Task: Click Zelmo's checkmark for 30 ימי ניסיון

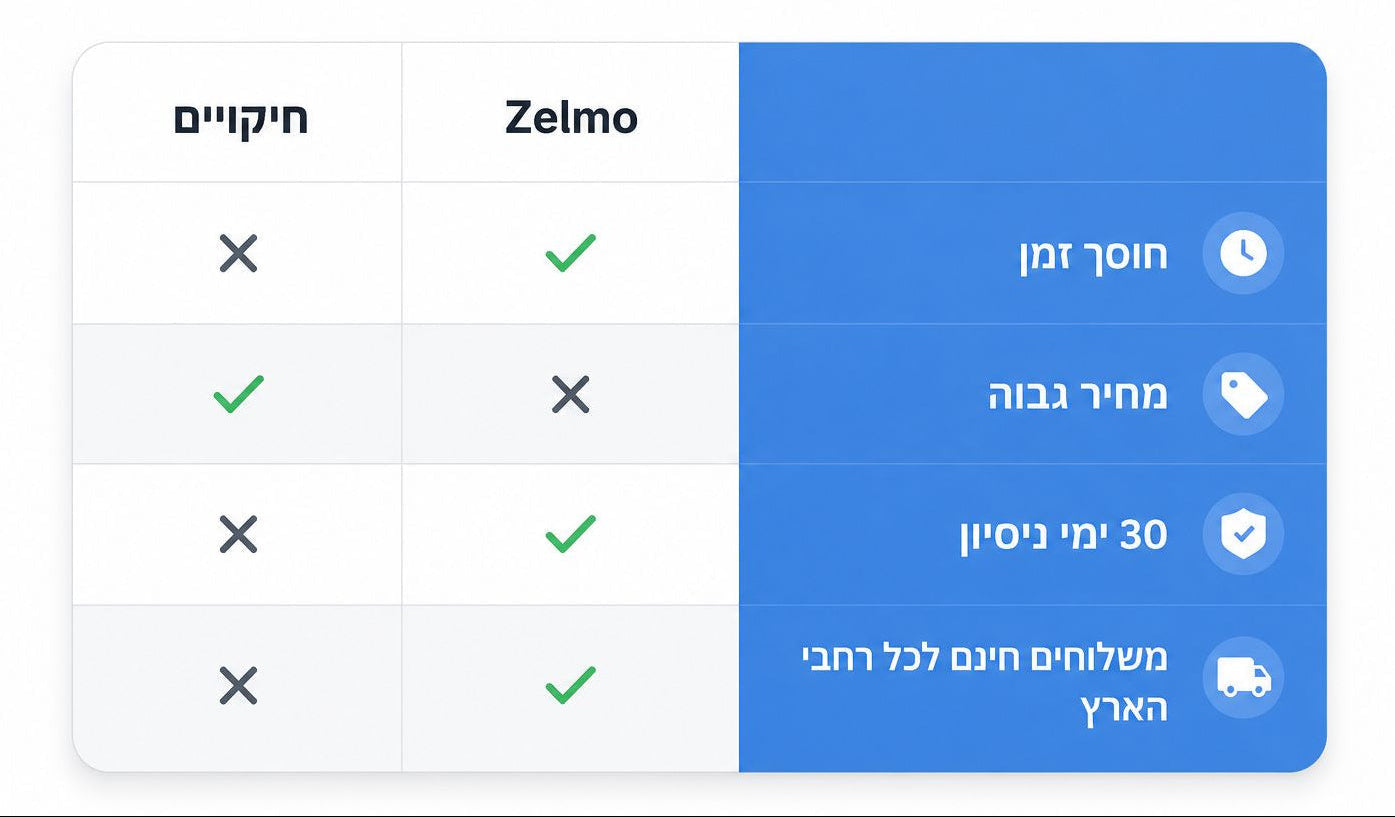Action: (x=570, y=534)
